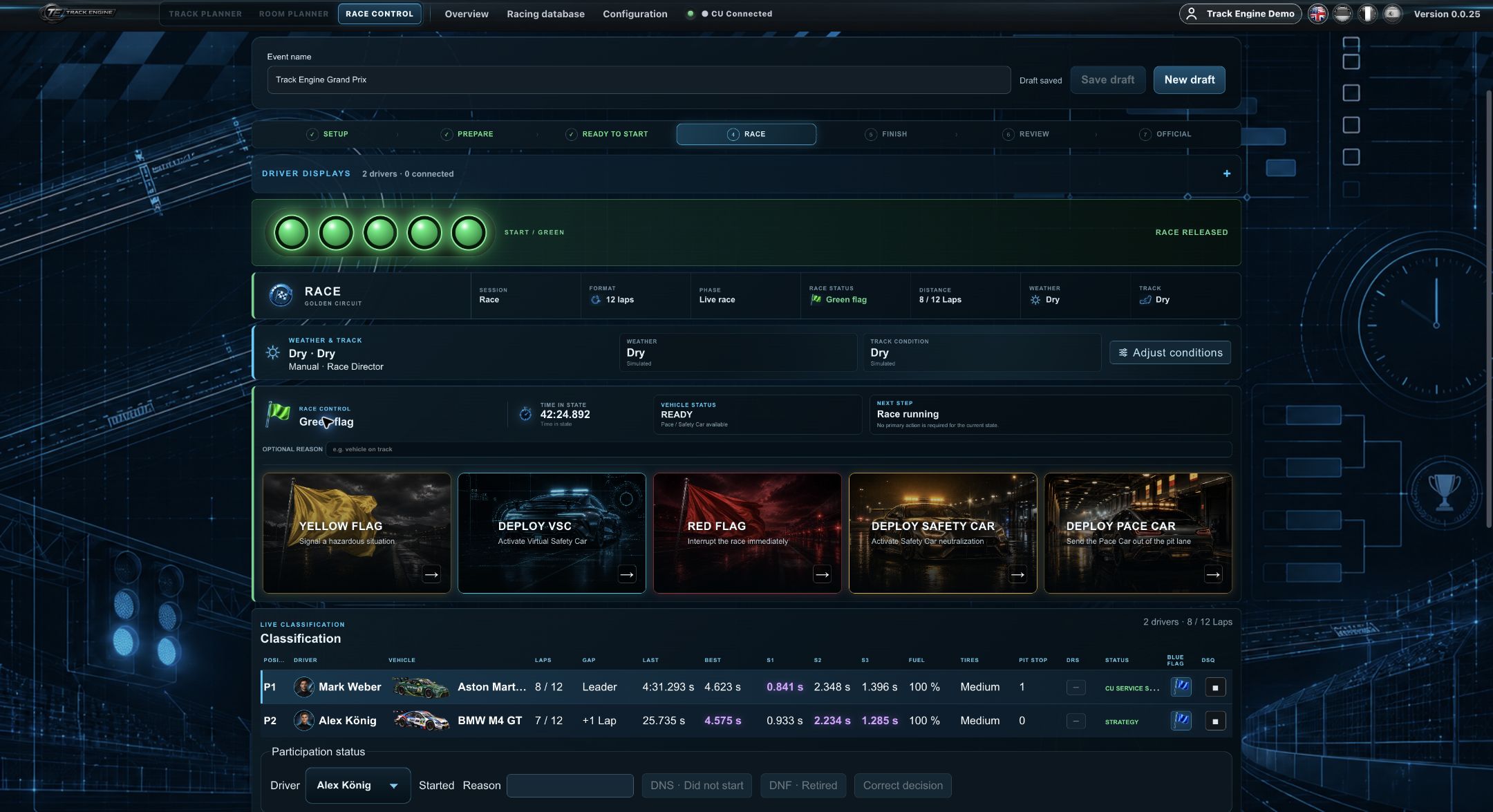The width and height of the screenshot is (1493, 812).
Task: Focus the Event name input field
Action: click(x=639, y=80)
